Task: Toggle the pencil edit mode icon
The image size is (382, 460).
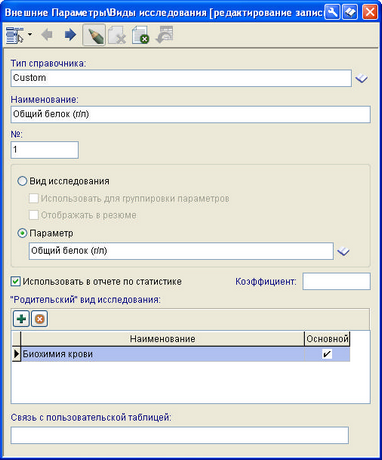Action: [x=94, y=35]
